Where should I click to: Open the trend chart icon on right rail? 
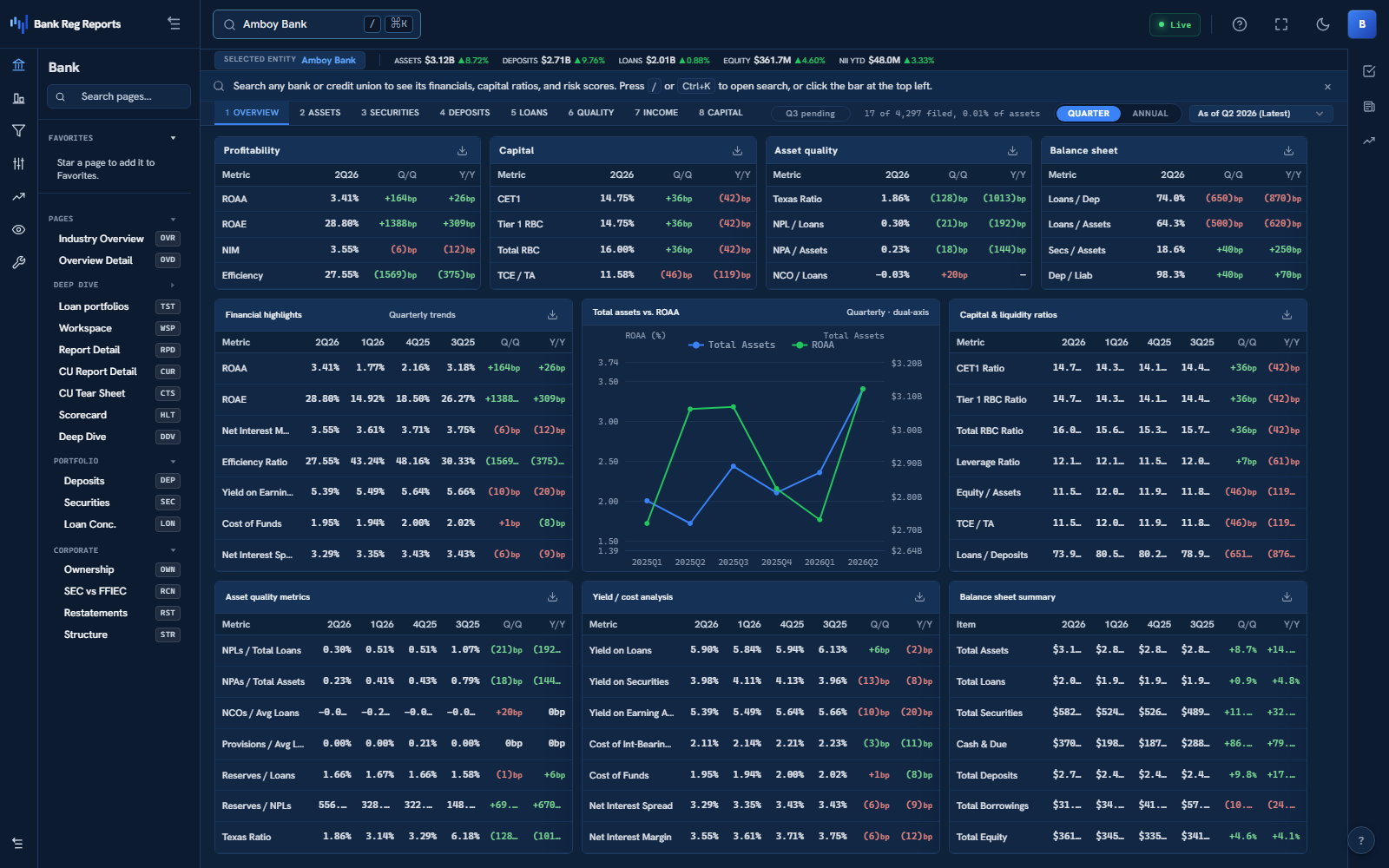click(x=1369, y=141)
